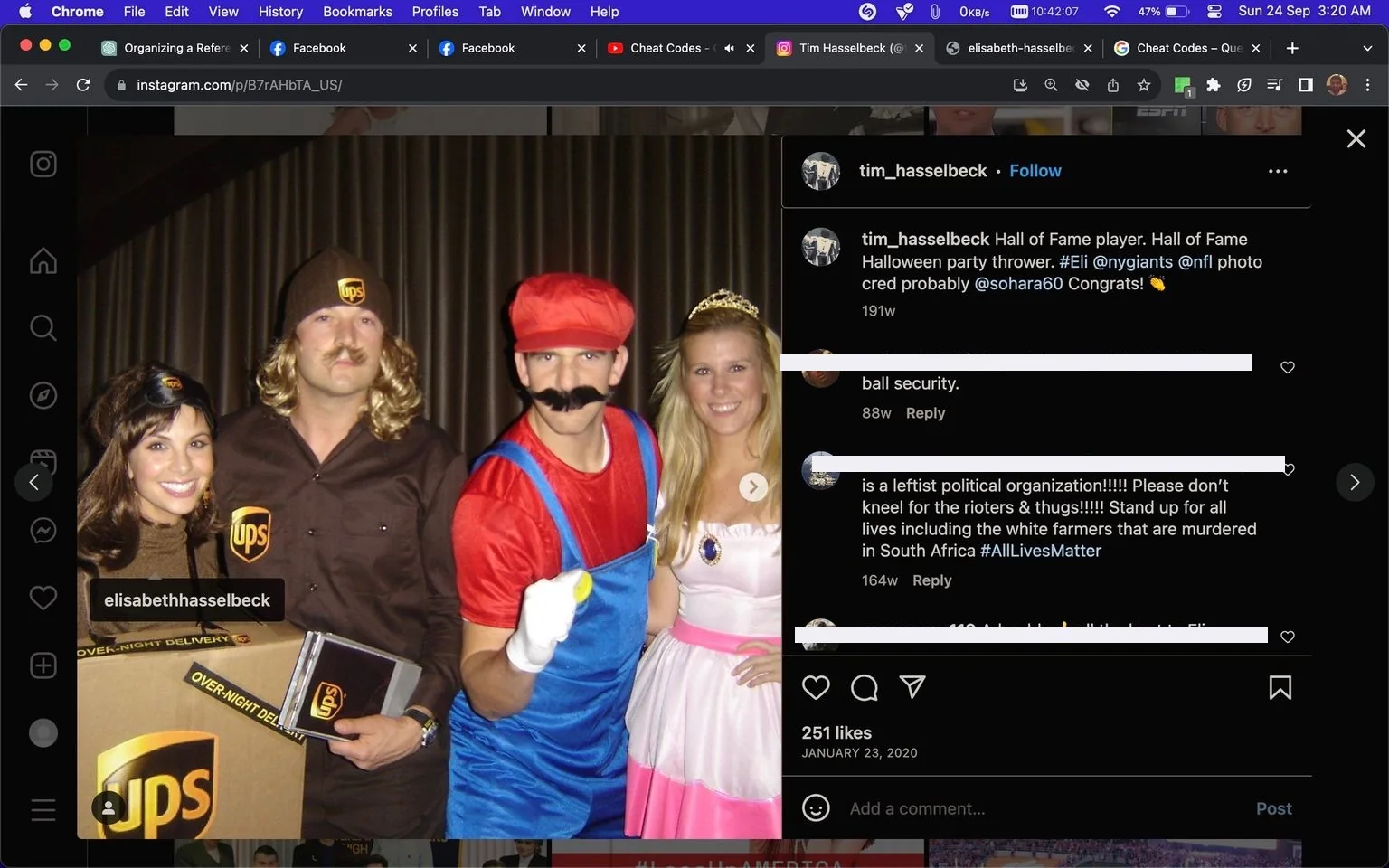
Task: Click the elisabethhasselbeck photo tag
Action: pyautogui.click(x=187, y=600)
